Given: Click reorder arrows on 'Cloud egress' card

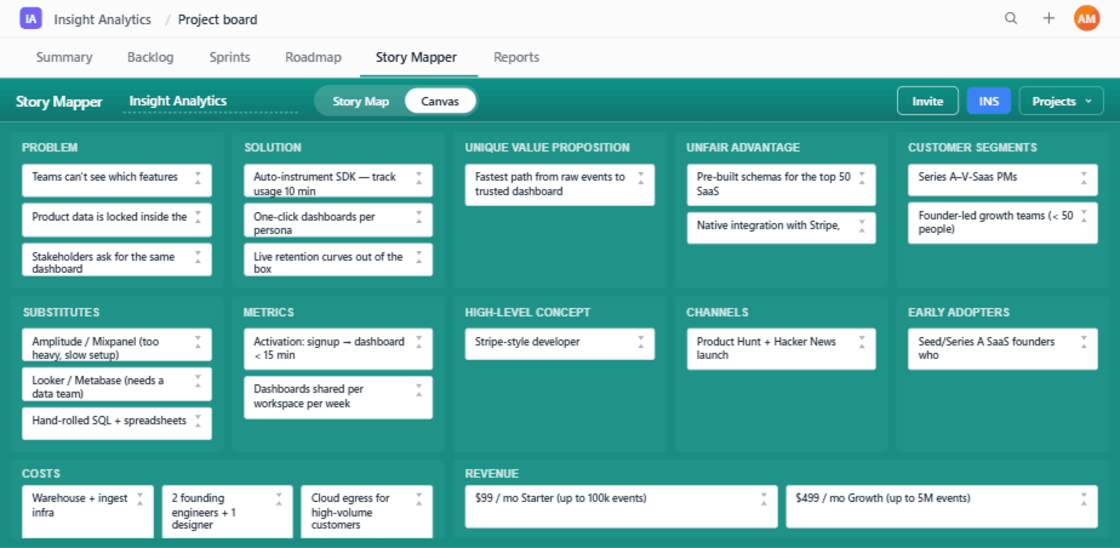Looking at the screenshot, I should 419,499.
